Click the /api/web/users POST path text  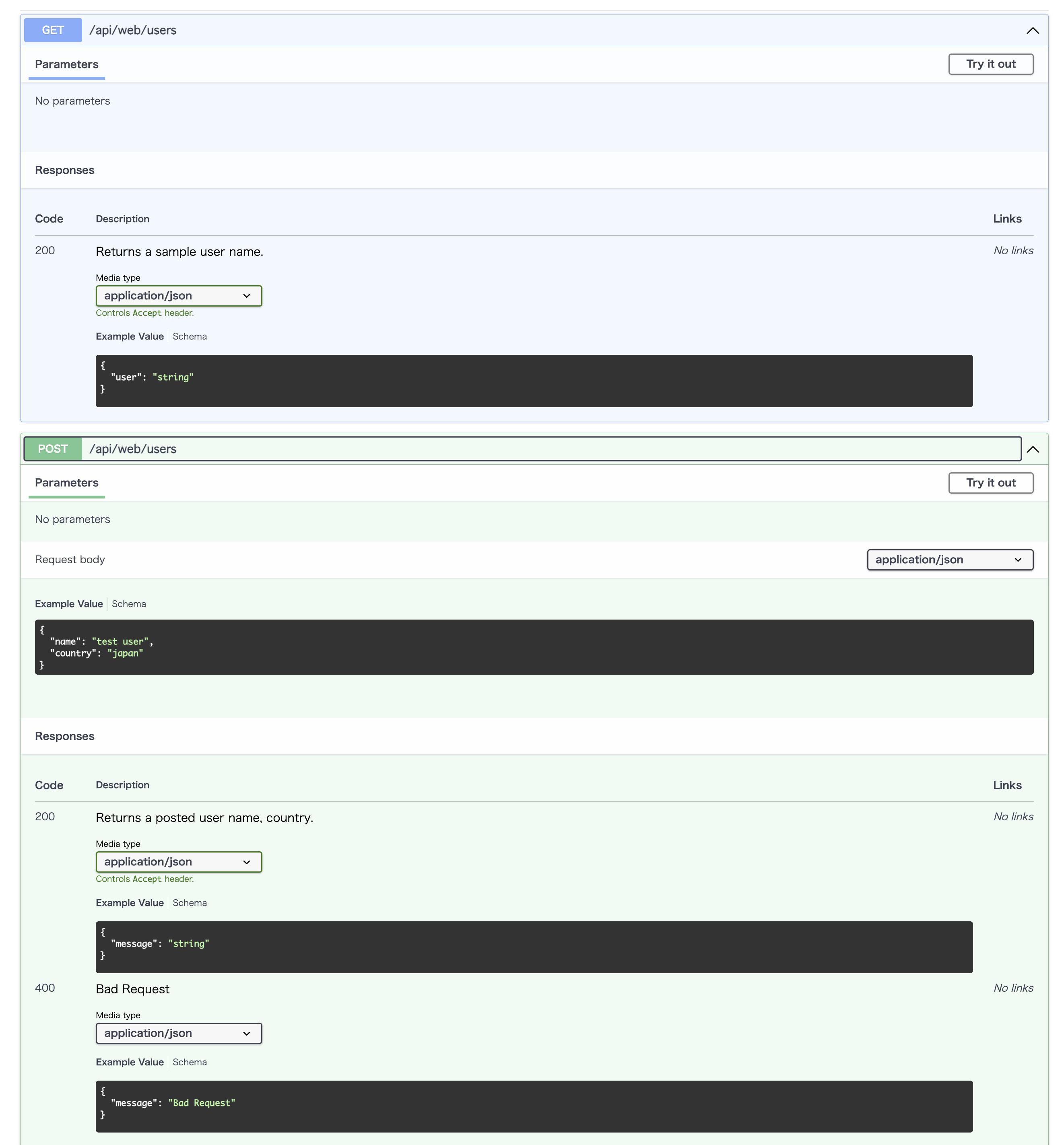pos(133,449)
